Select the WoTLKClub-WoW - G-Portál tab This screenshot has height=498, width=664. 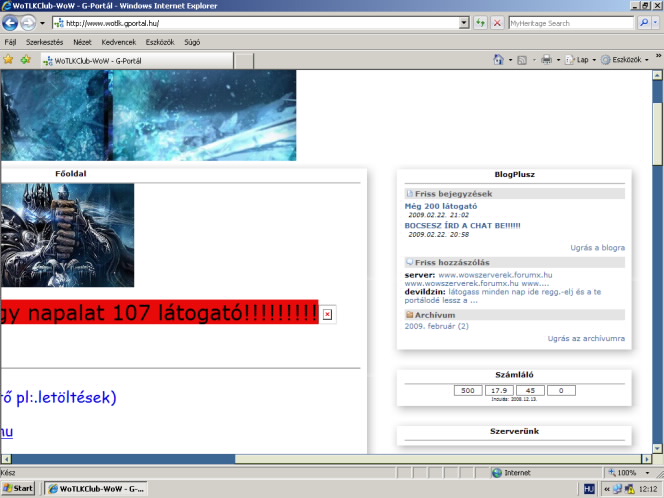137,61
